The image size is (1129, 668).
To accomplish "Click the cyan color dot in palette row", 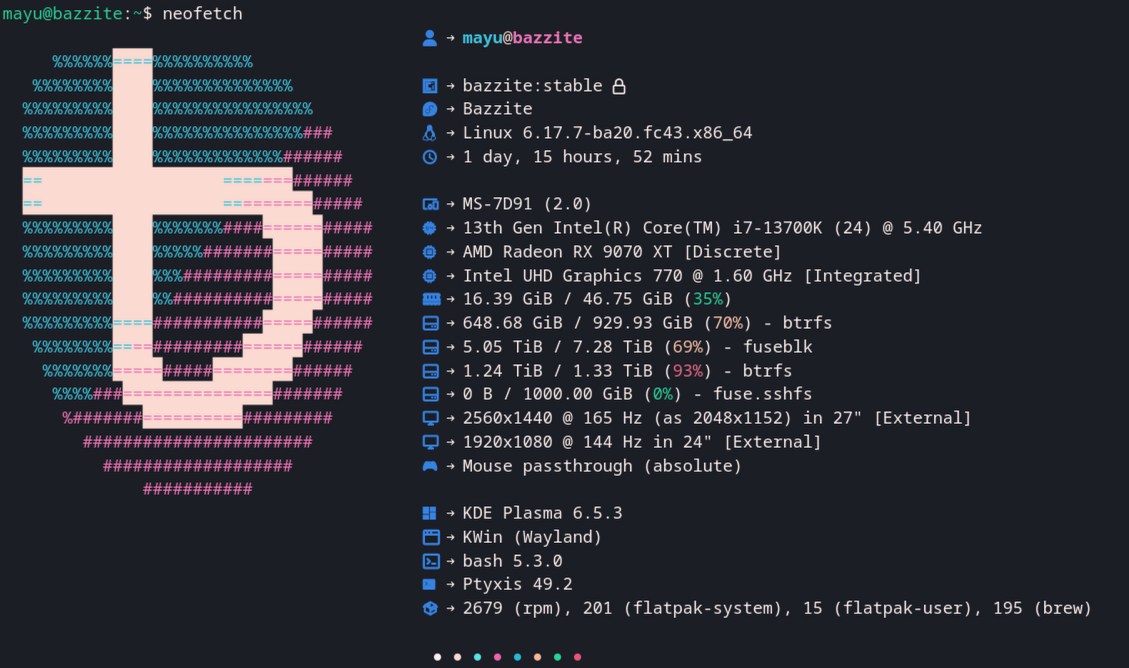I will pyautogui.click(x=477, y=656).
